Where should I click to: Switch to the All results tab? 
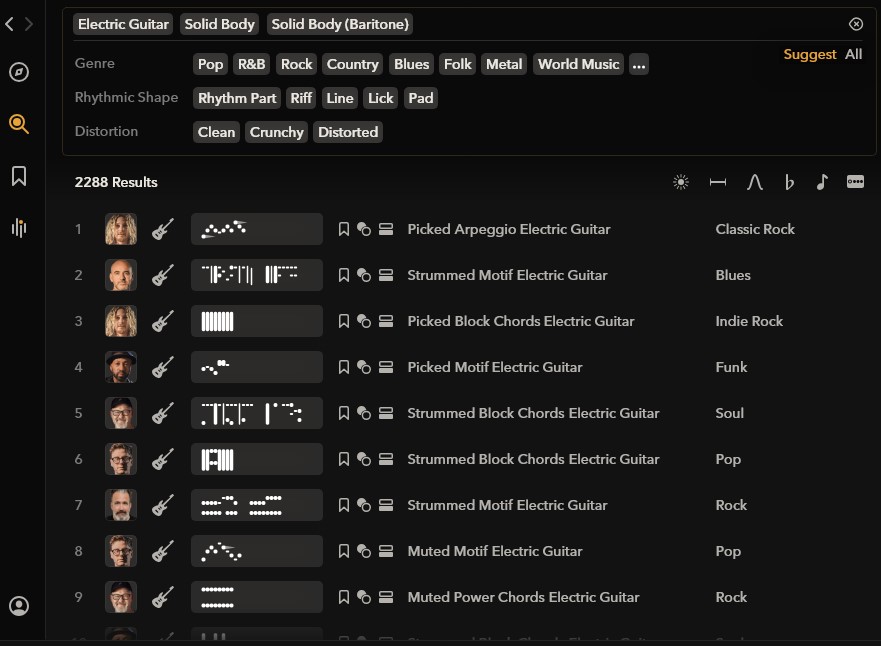click(853, 55)
